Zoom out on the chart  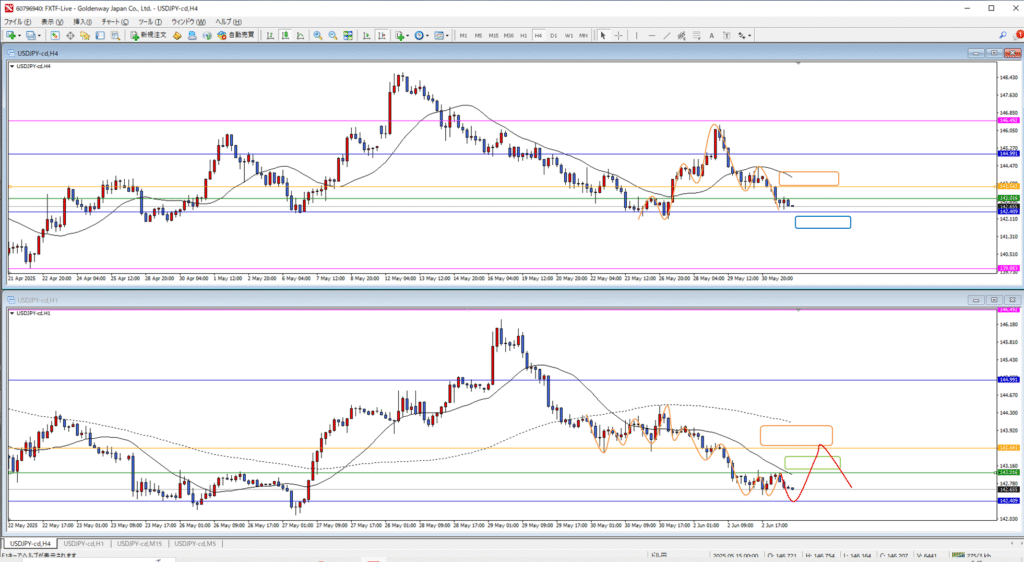coord(331,35)
